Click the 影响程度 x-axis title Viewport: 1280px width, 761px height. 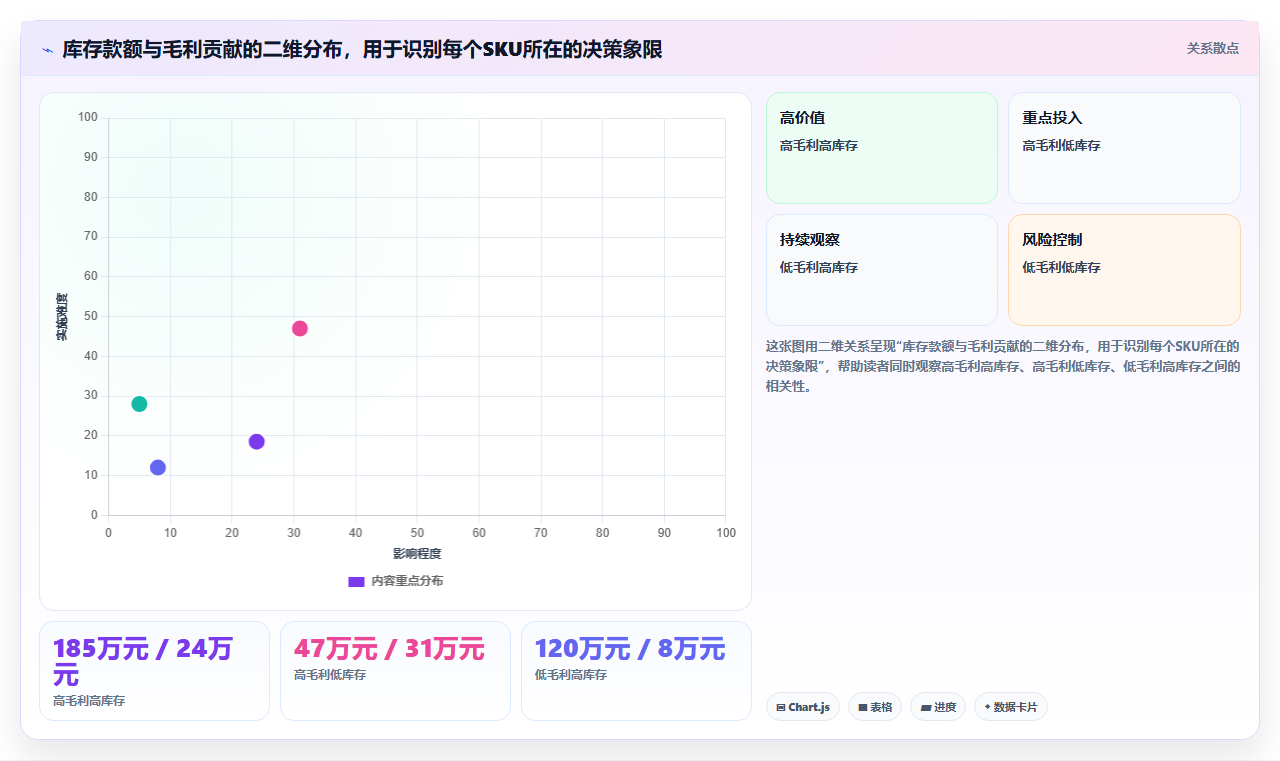417,553
